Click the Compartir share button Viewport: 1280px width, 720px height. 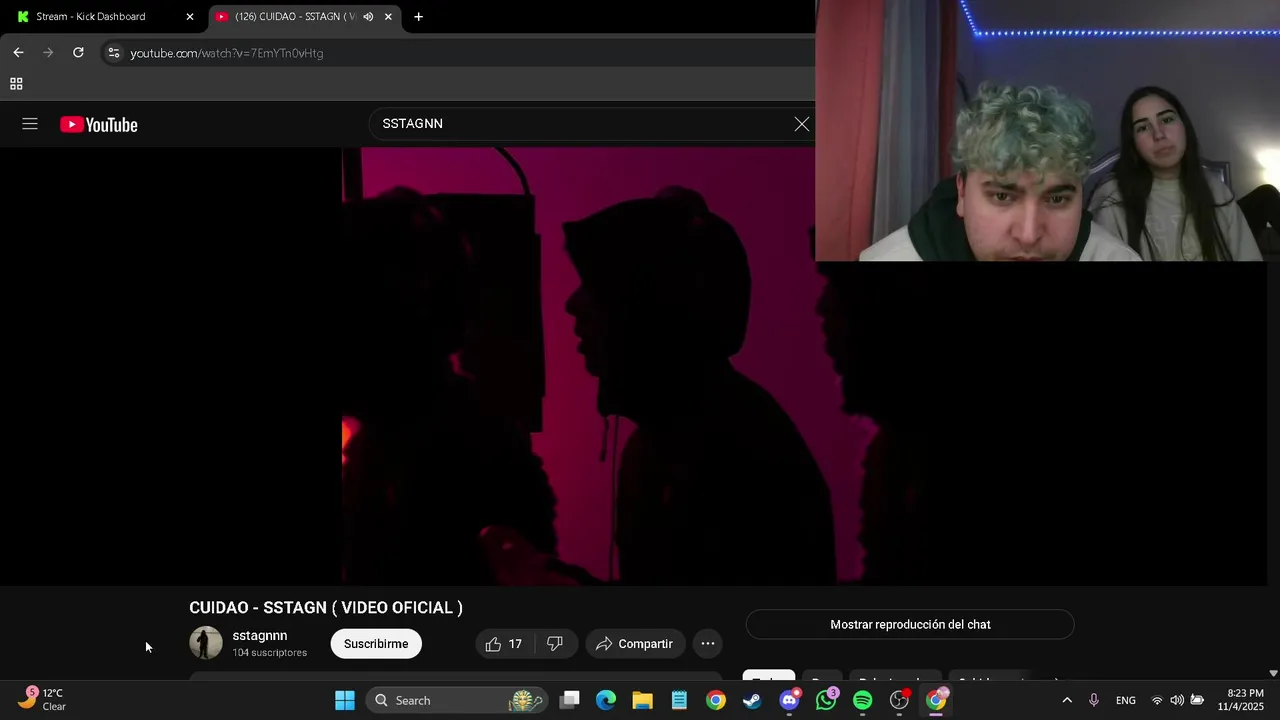(635, 644)
